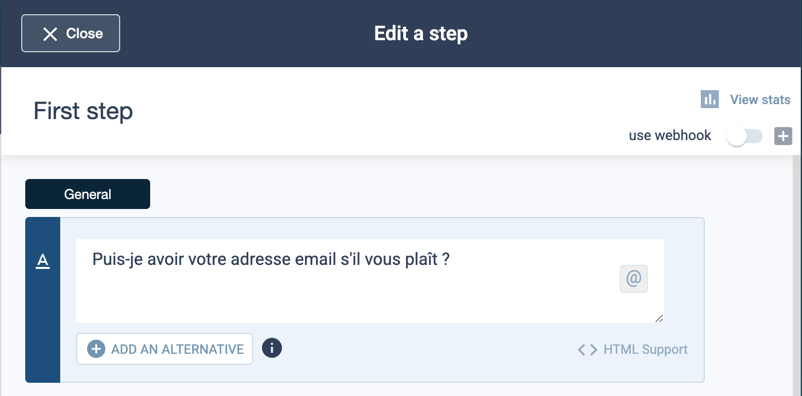802x396 pixels.
Task: Open the HTML Support link
Action: point(645,350)
